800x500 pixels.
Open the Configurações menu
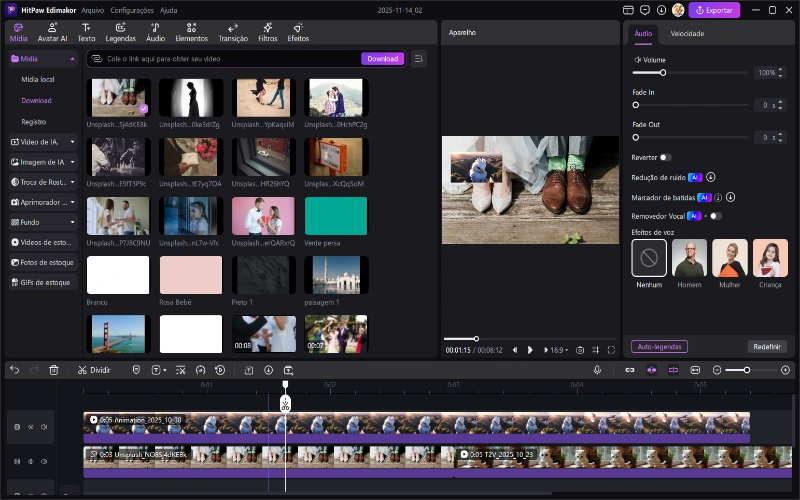(x=132, y=10)
